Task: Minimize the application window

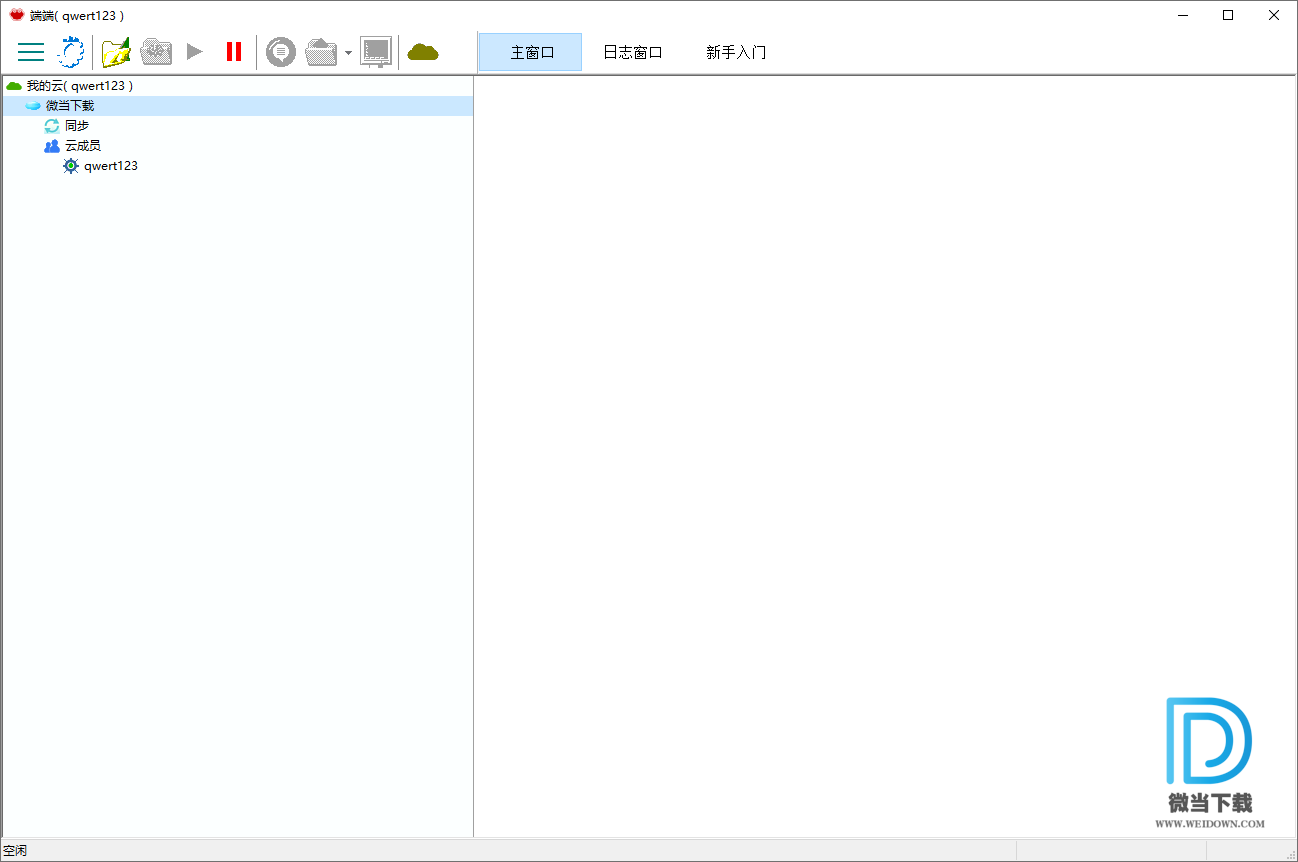Action: [1182, 15]
